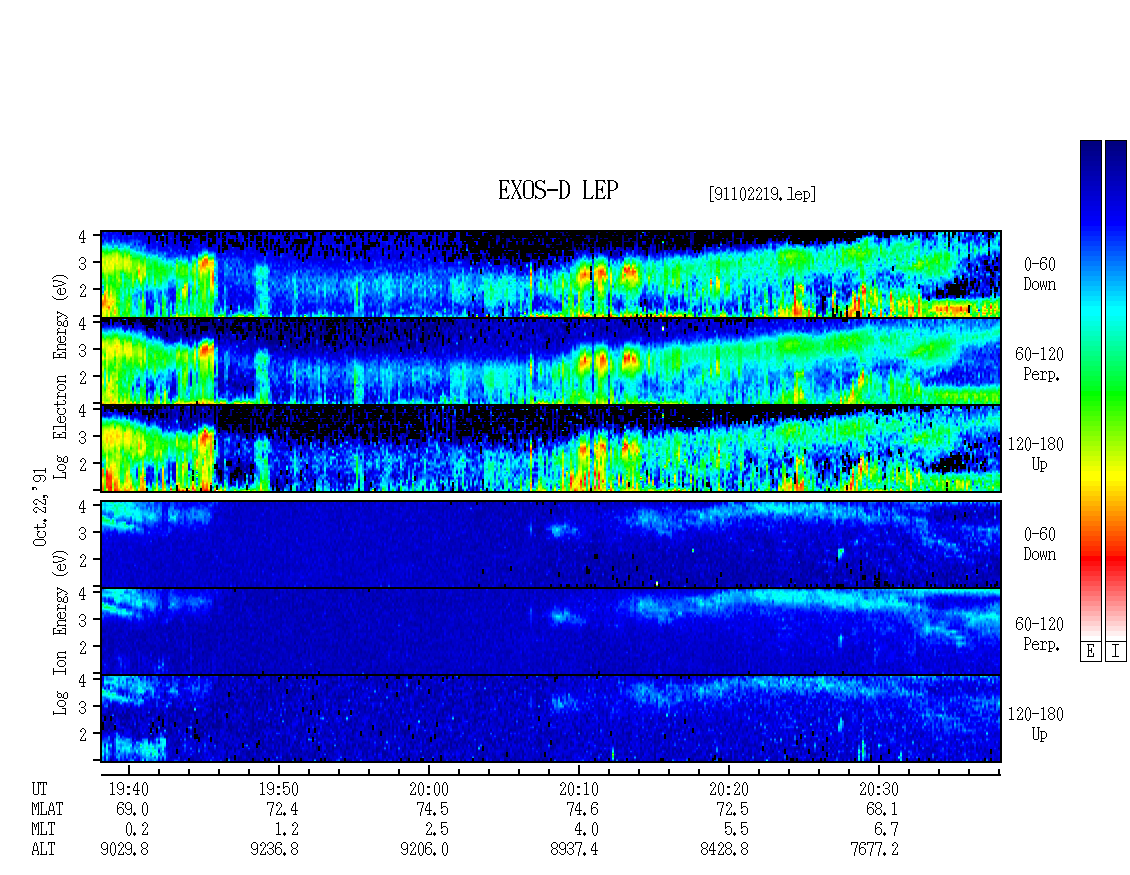Open the electron 0-60 Down spectrogram panel
The width and height of the screenshot is (1130, 875).
[551, 274]
